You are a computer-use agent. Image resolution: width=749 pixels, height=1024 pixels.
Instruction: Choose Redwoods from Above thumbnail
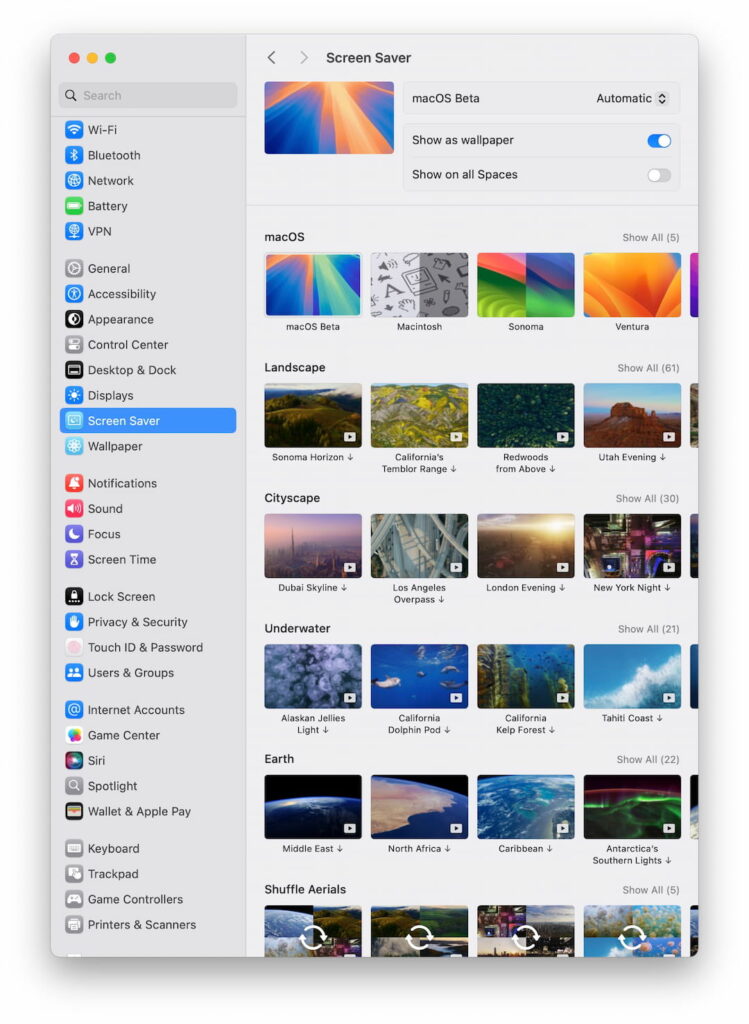[x=526, y=415]
